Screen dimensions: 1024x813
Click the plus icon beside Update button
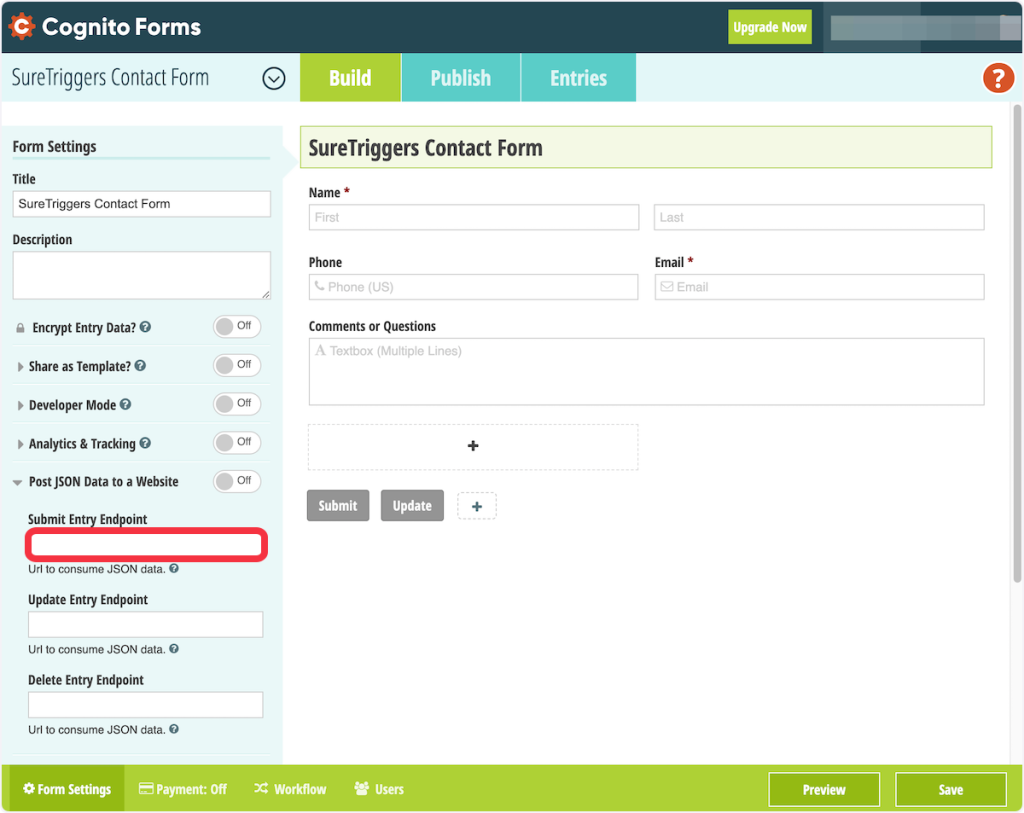(x=477, y=506)
